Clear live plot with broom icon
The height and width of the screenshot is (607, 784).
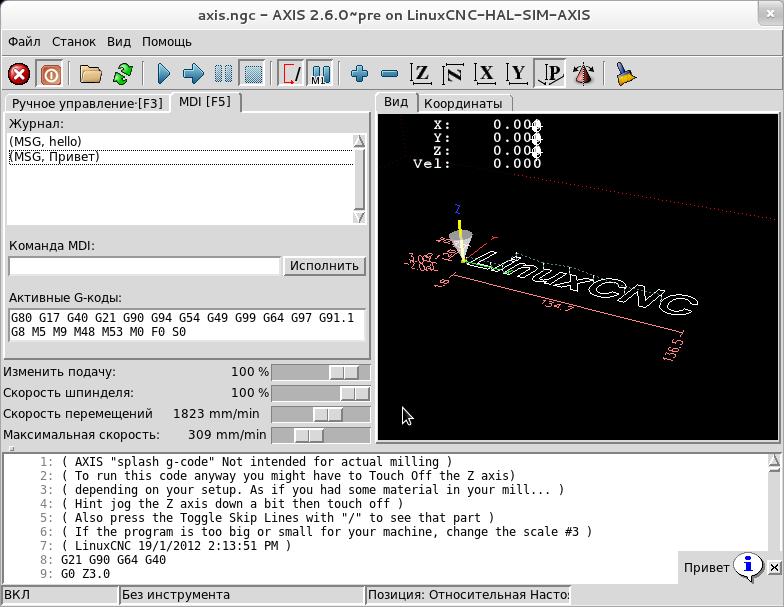tap(626, 74)
